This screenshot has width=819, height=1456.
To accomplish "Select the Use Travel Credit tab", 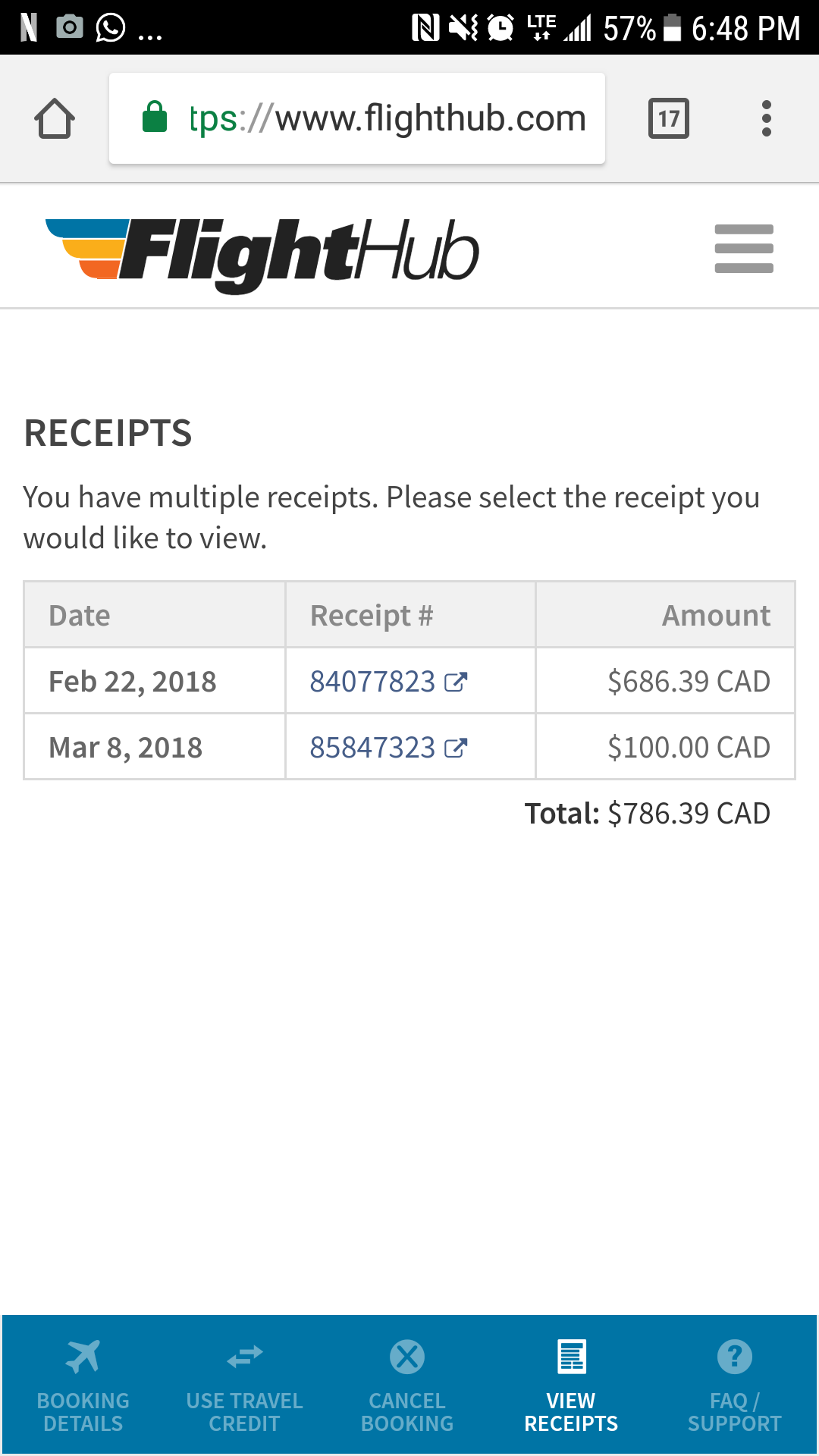I will (244, 1386).
